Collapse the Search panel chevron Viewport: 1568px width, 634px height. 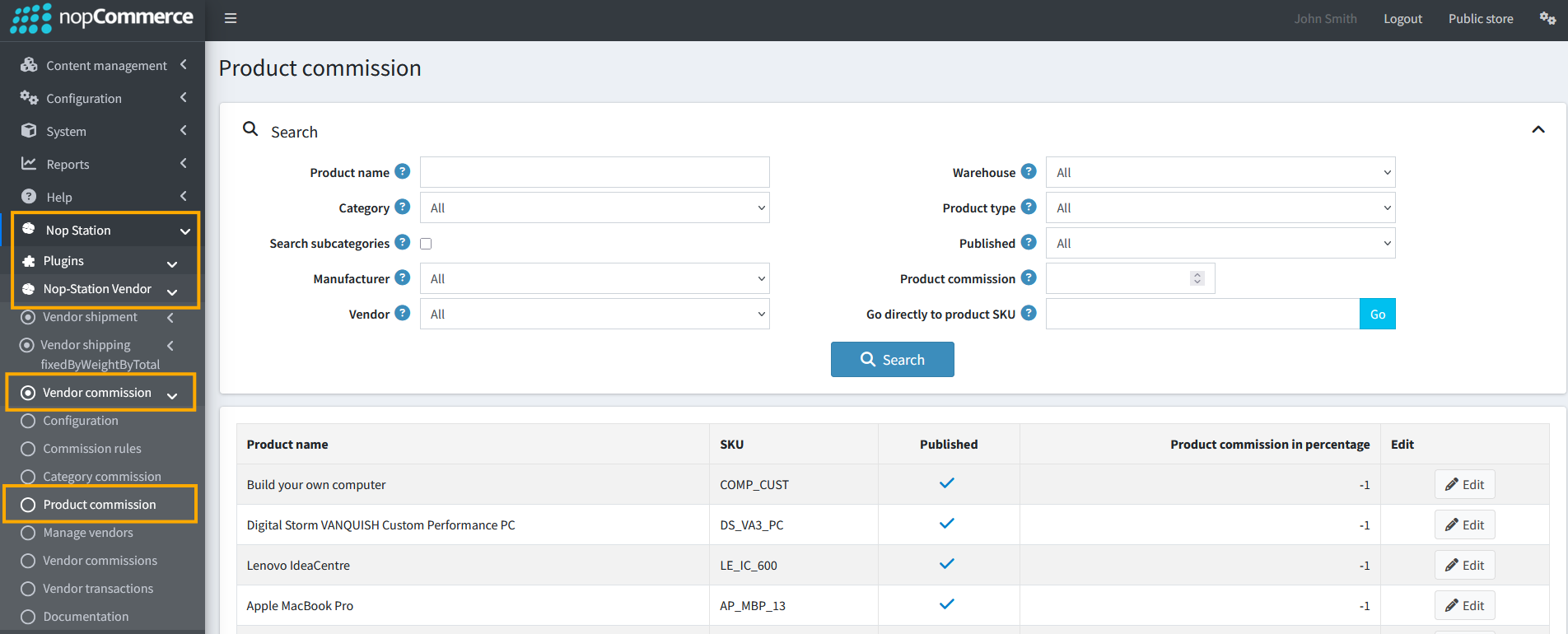pos(1538,130)
